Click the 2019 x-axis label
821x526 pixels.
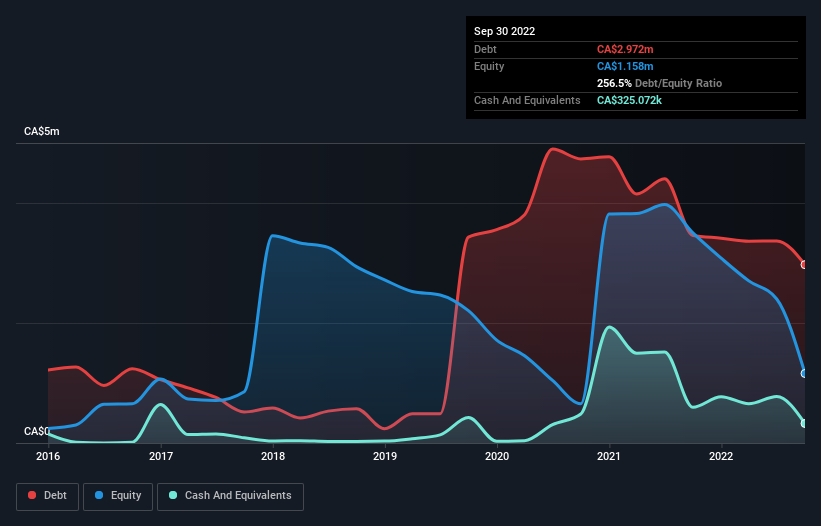[x=385, y=456]
